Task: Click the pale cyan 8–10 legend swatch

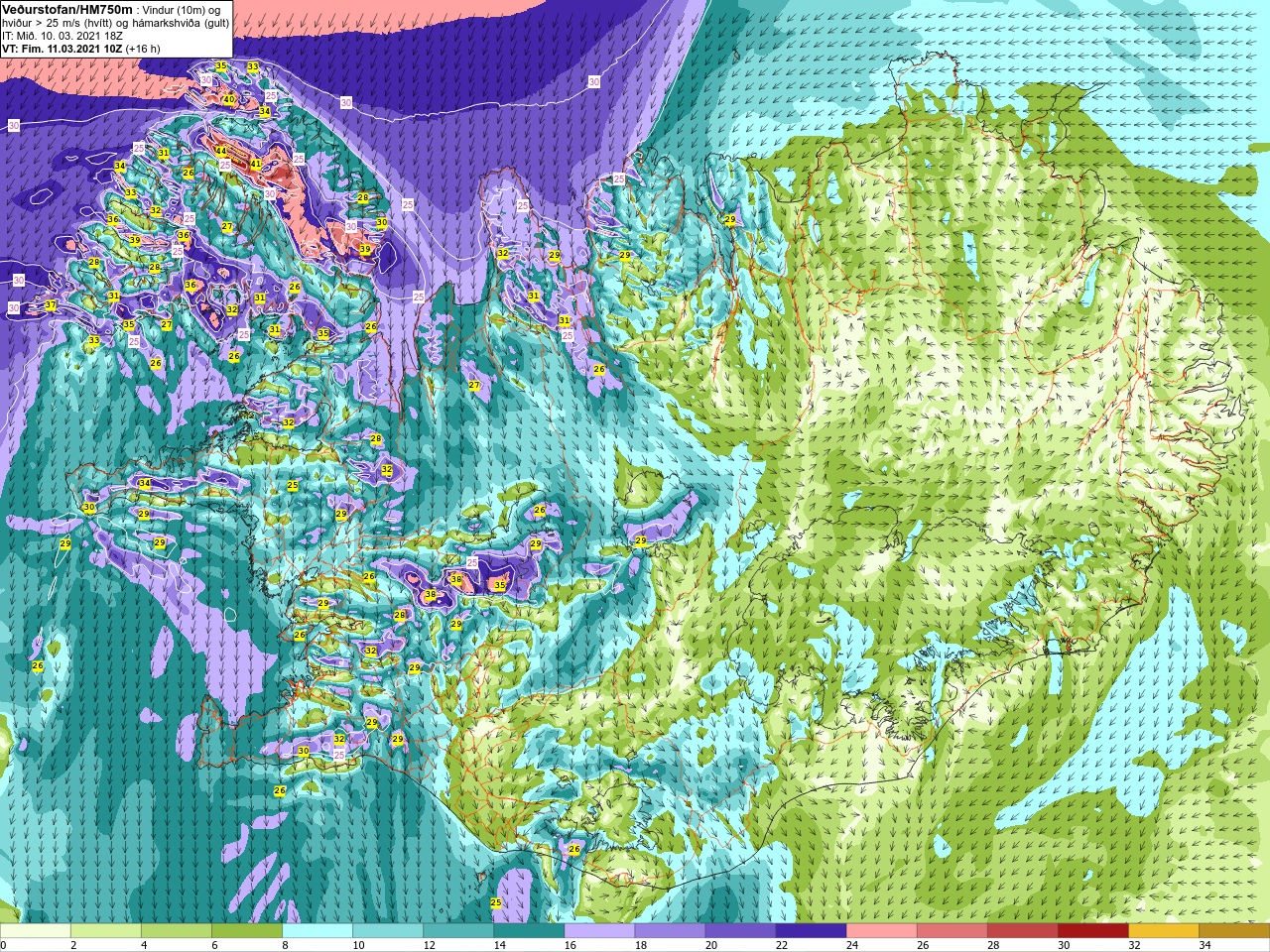Action: [317, 931]
